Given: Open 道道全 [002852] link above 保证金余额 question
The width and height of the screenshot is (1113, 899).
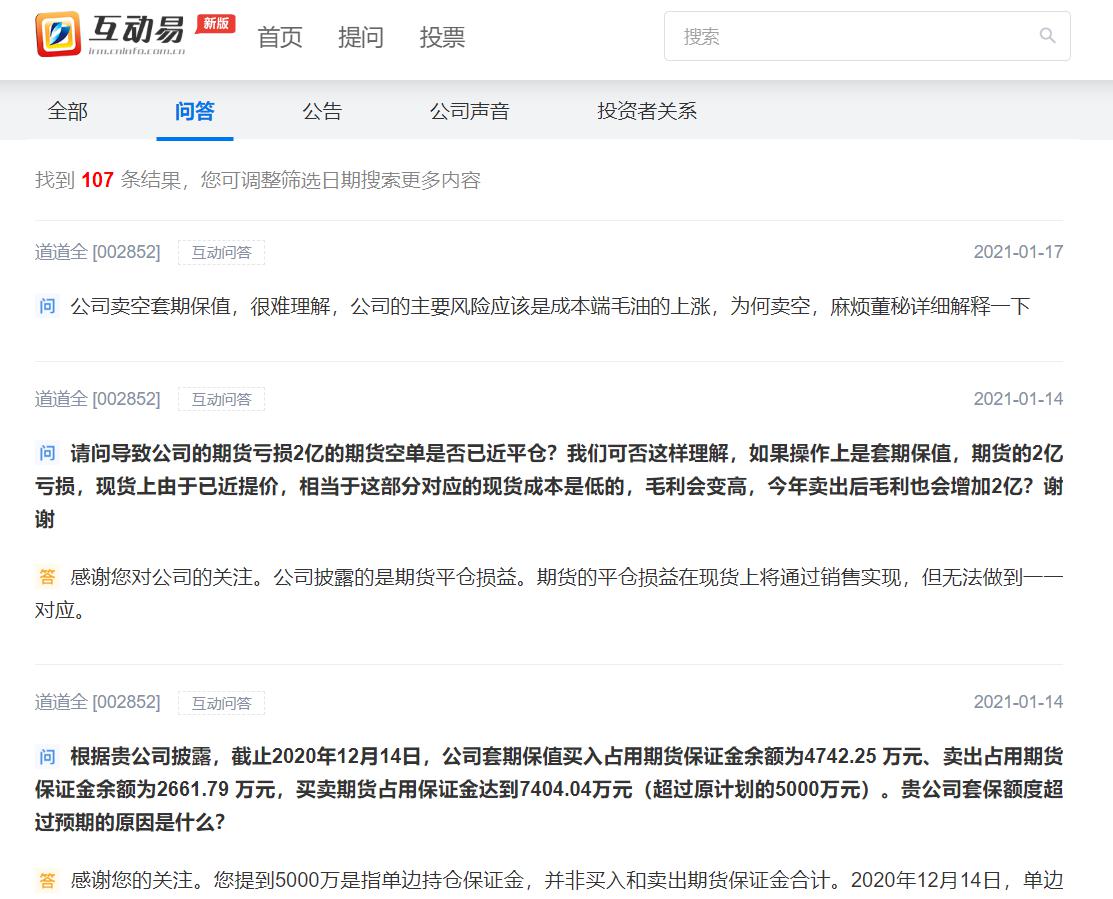Looking at the screenshot, I should pyautogui.click(x=98, y=702).
